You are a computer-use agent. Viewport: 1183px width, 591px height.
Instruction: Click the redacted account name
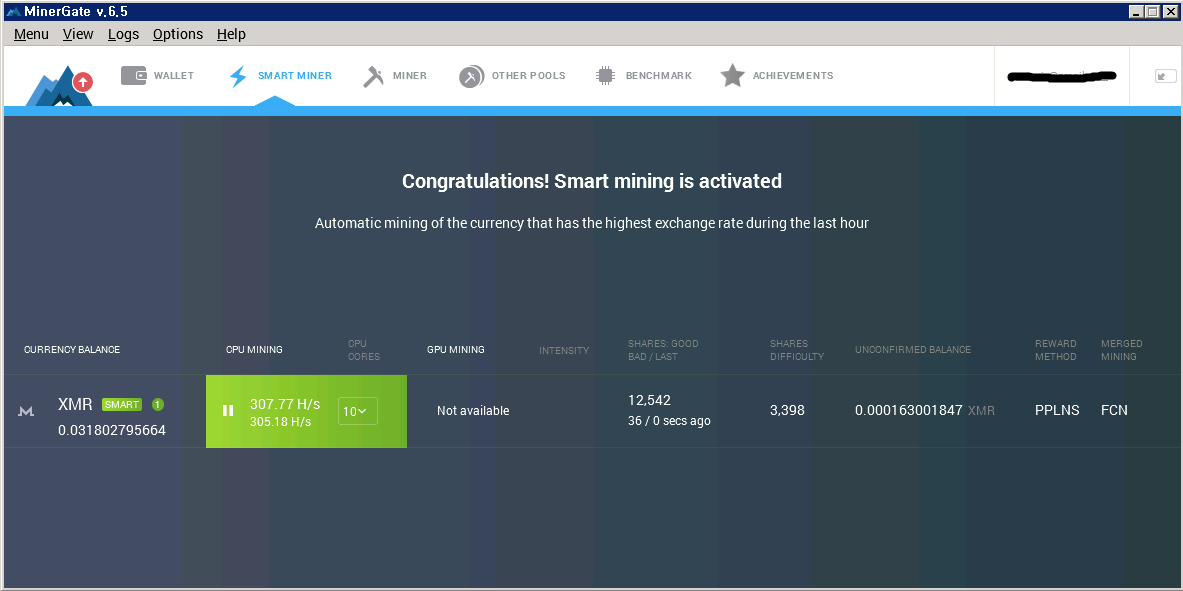click(1061, 76)
